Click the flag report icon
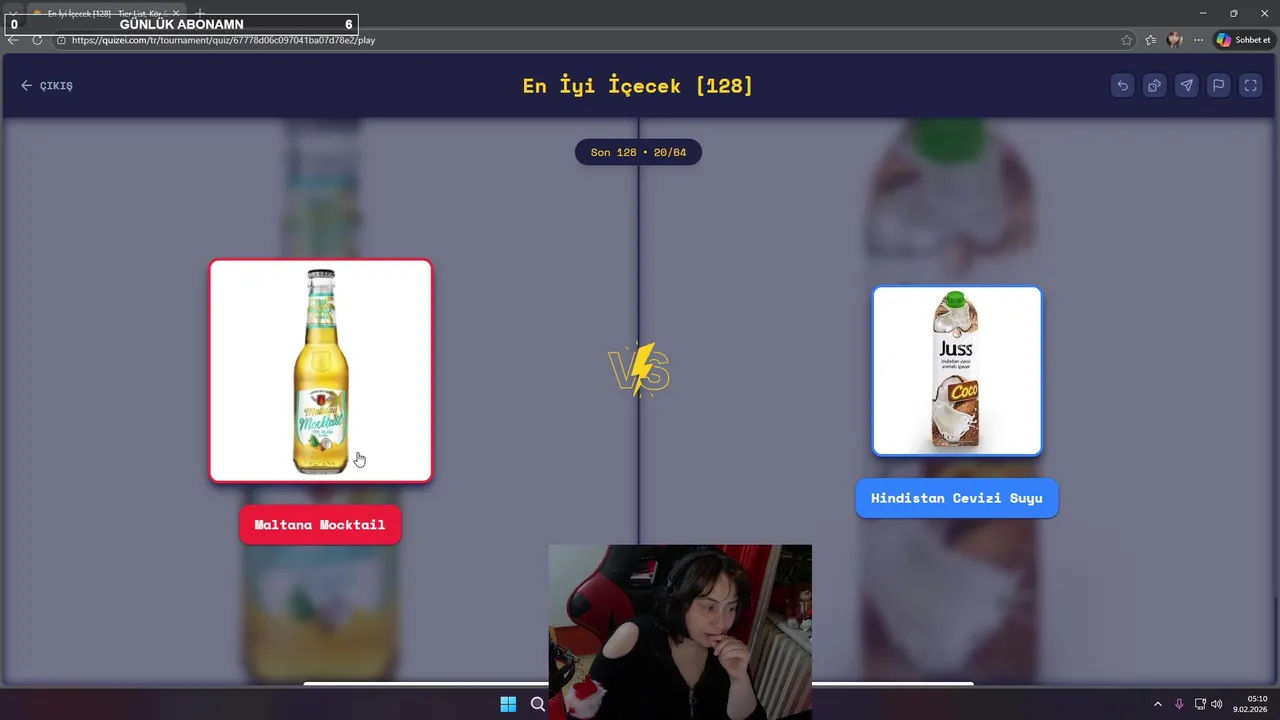Image resolution: width=1280 pixels, height=720 pixels. click(x=1218, y=86)
